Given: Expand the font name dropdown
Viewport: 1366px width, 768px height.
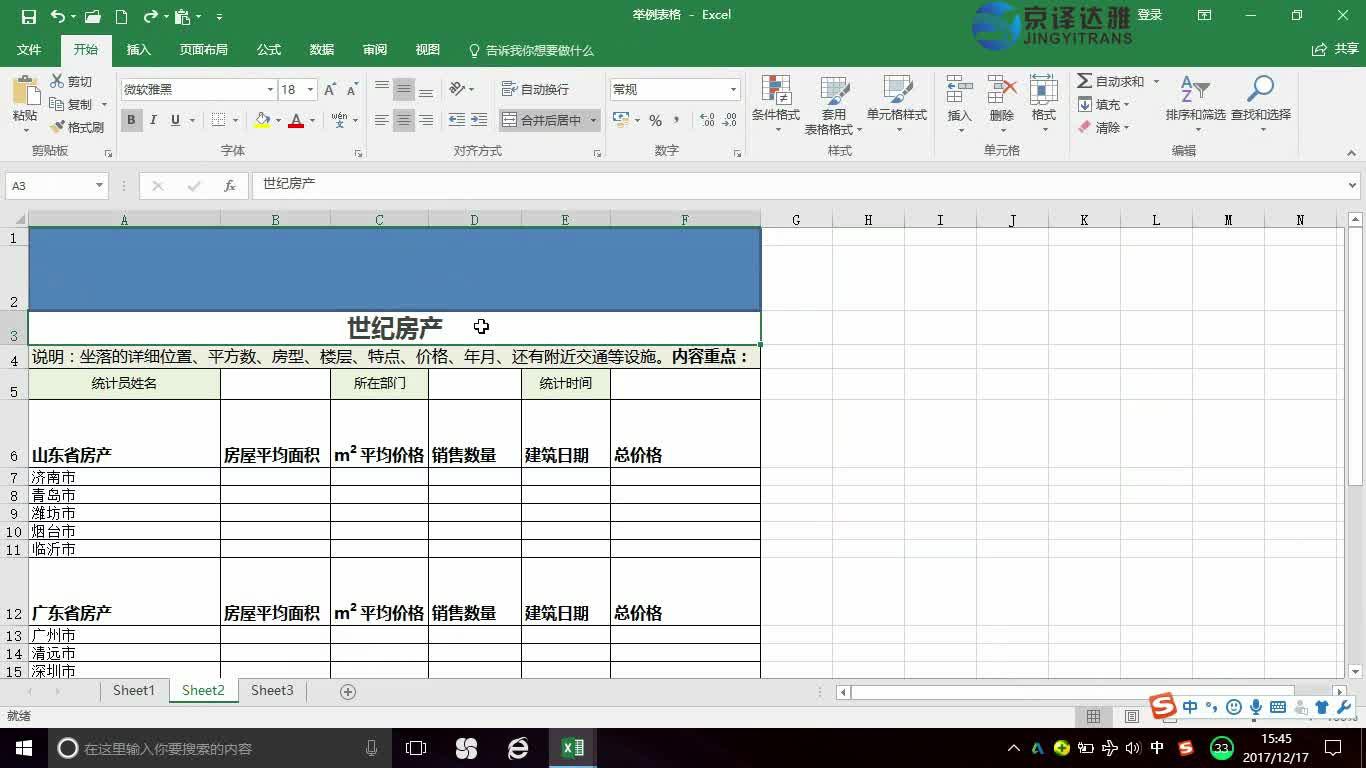Looking at the screenshot, I should 270,90.
